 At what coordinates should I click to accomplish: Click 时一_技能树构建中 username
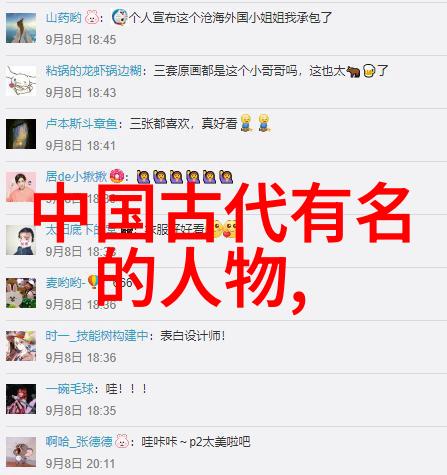(x=97, y=336)
